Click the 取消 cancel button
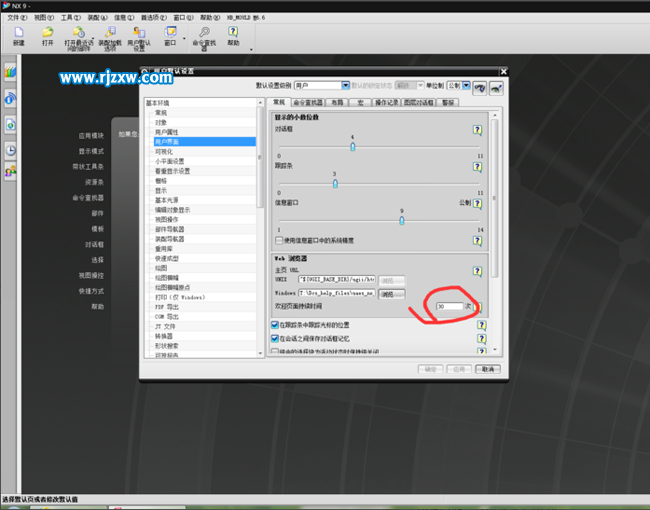Viewport: 650px width, 510px height. [487, 369]
